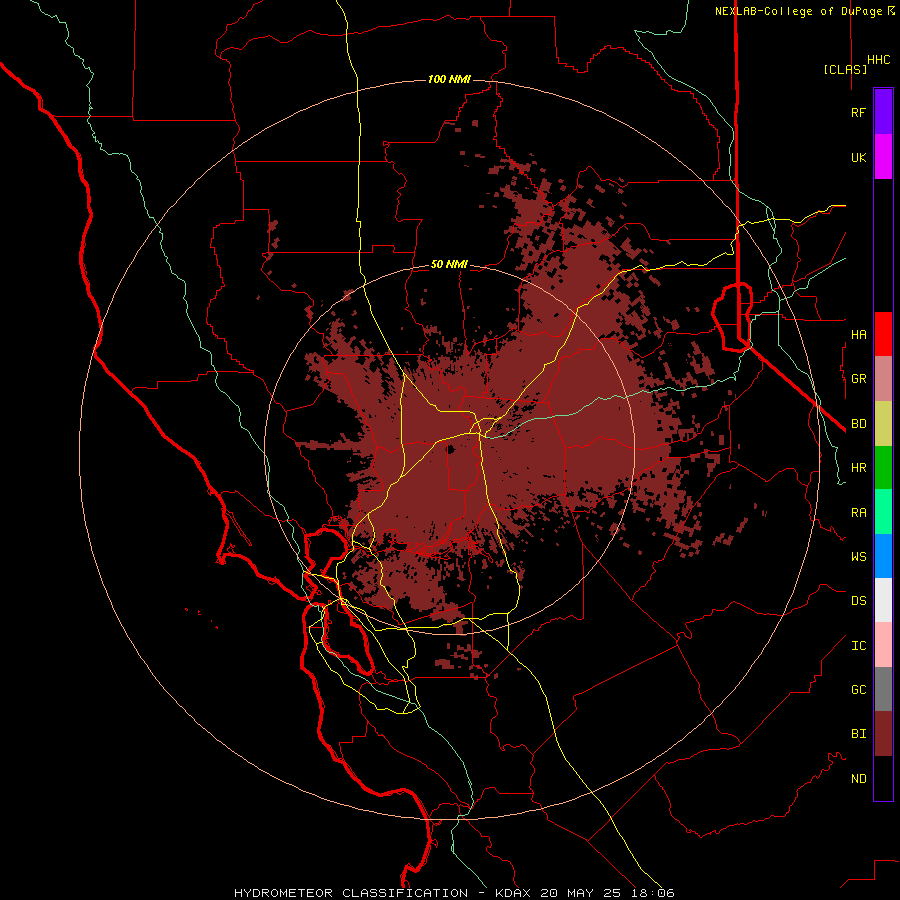Click the UK magenta legend swatch
900x900 pixels.
pos(883,157)
